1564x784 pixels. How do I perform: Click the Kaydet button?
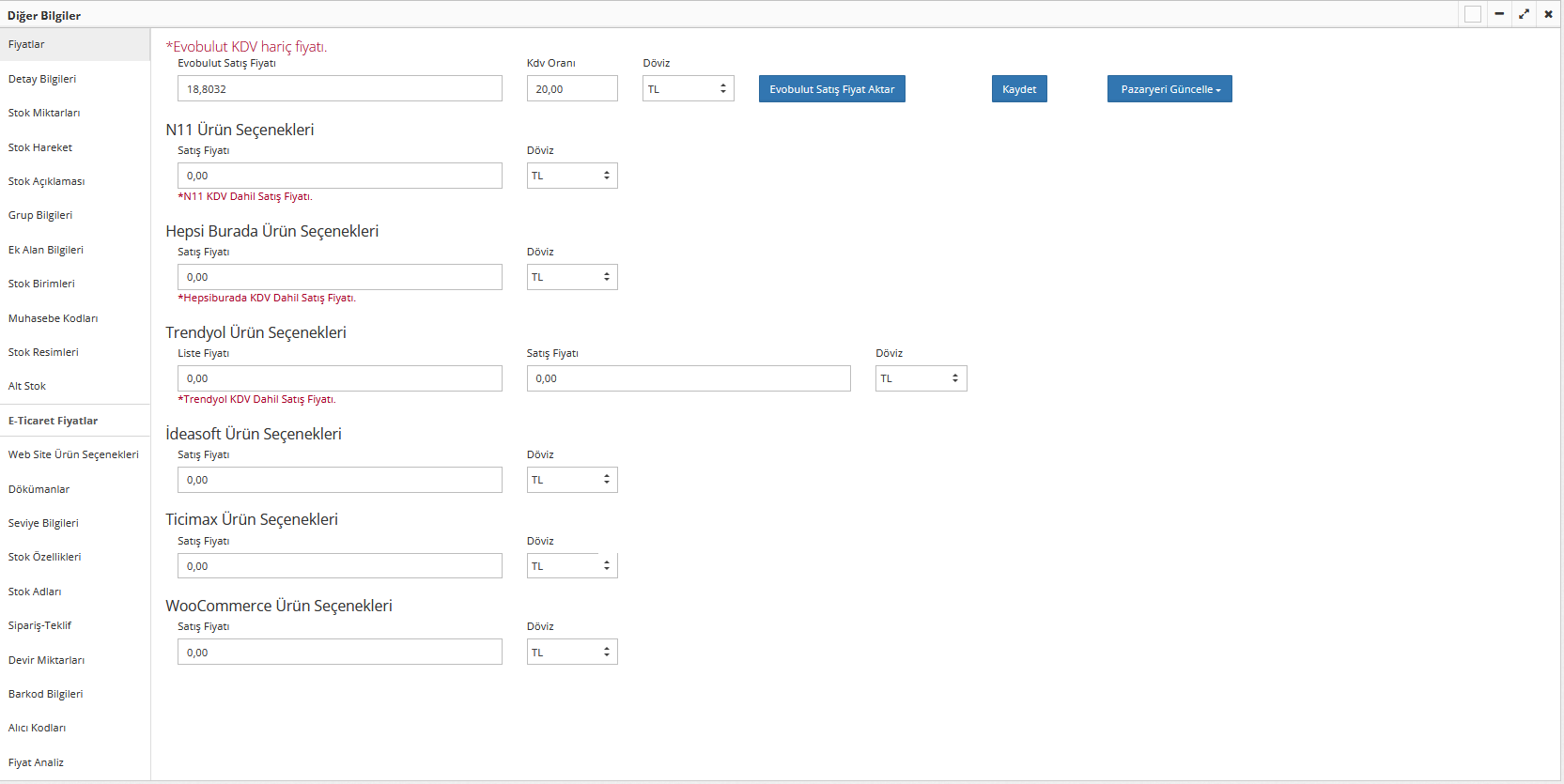tap(1019, 89)
